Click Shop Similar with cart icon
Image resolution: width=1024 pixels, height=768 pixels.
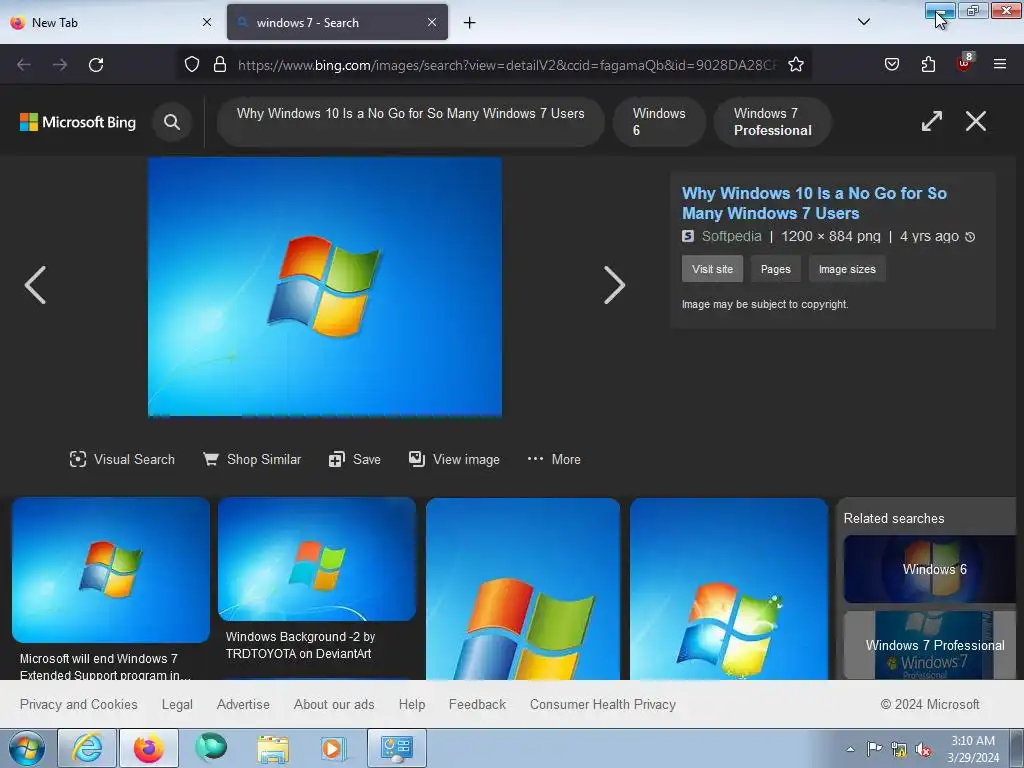[x=252, y=459]
